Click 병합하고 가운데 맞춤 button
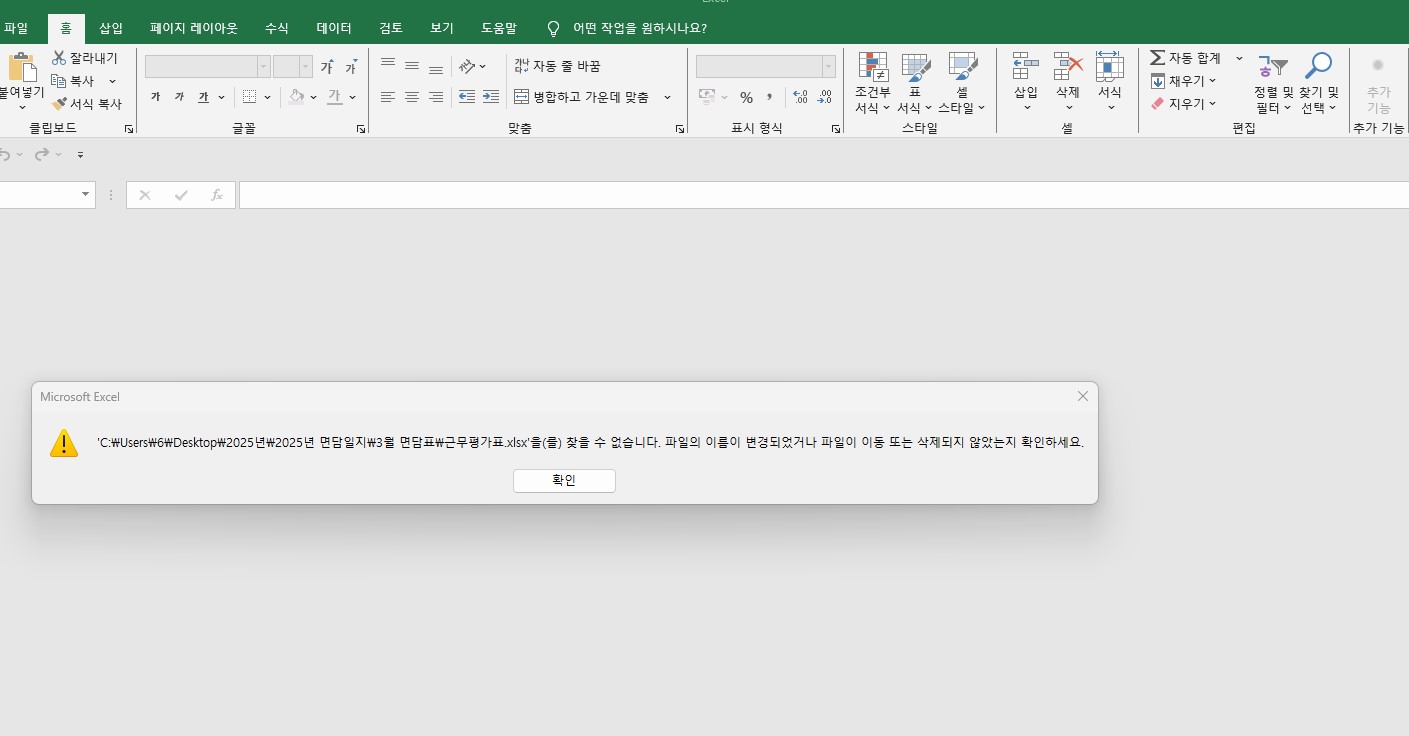This screenshot has height=736, width=1409. (x=583, y=97)
